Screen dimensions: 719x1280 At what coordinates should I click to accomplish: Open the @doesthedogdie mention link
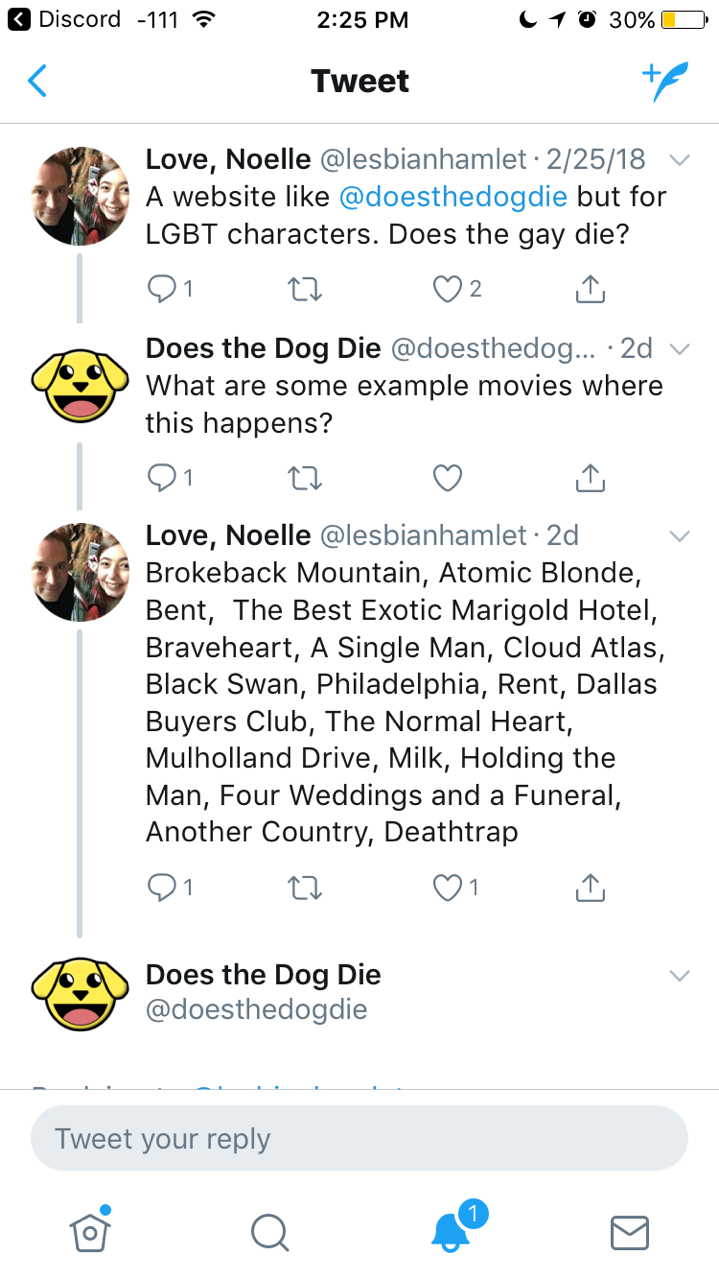tap(454, 197)
